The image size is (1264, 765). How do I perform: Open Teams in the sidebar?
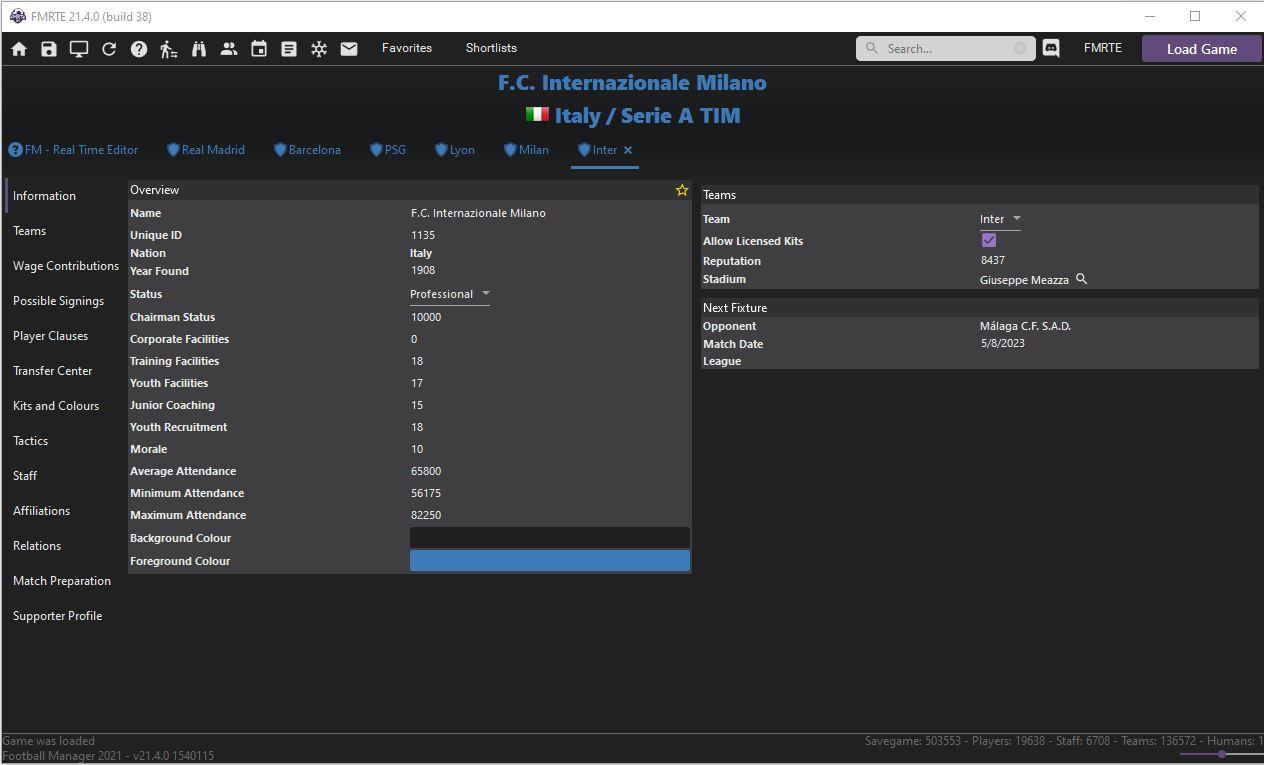(x=30, y=231)
